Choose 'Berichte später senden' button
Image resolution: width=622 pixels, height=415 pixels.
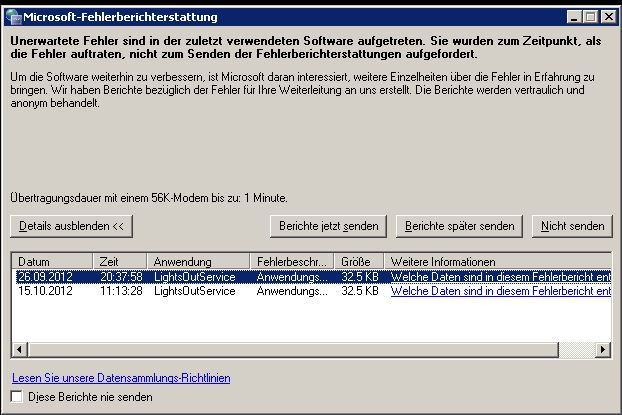click(459, 226)
